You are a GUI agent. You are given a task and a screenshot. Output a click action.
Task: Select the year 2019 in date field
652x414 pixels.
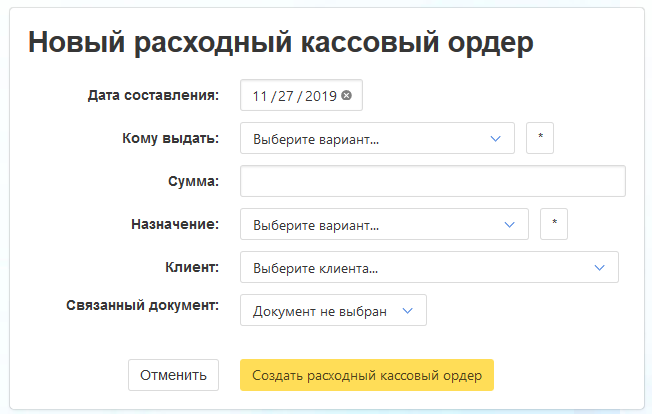tap(318, 95)
